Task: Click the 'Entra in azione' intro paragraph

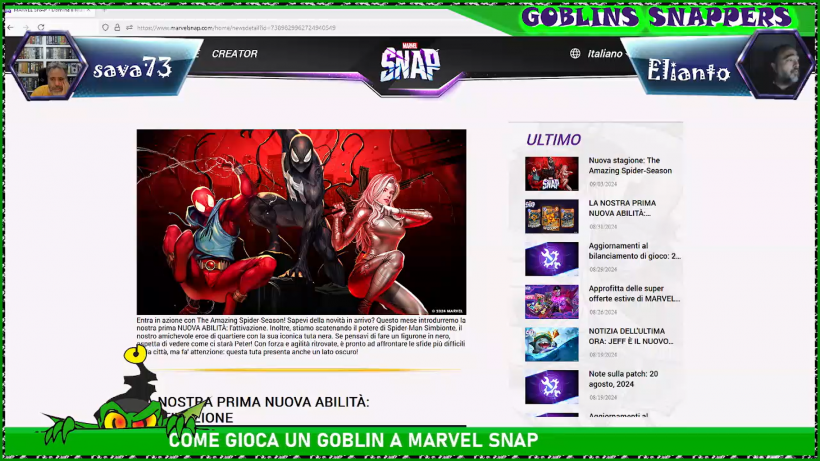Action: [x=301, y=336]
